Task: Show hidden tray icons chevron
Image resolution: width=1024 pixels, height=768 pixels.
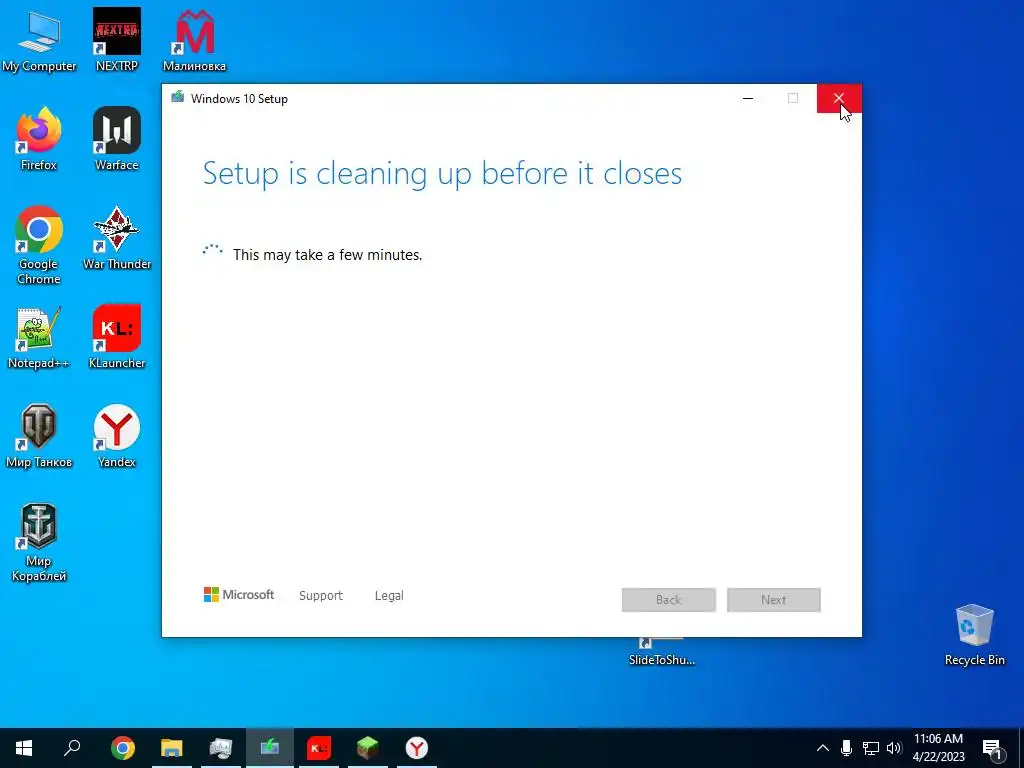Action: (823, 748)
